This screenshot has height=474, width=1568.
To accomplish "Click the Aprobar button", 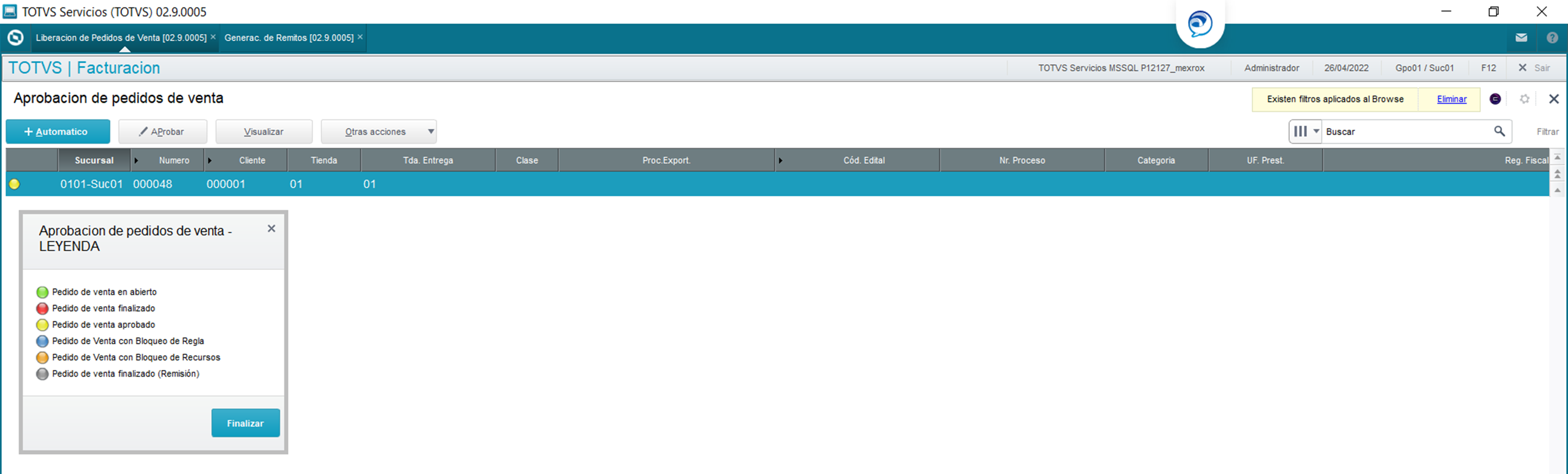I will coord(163,132).
